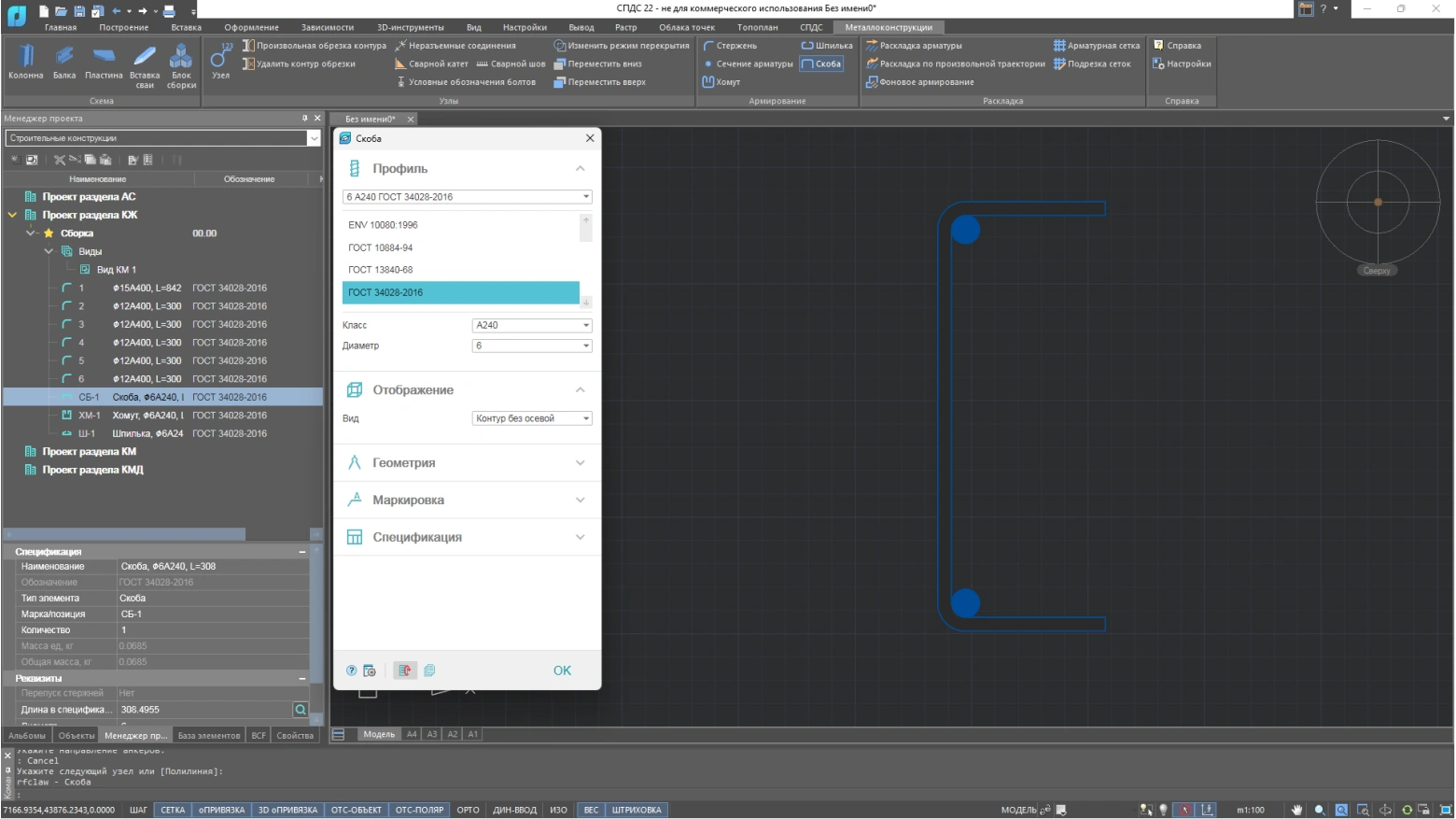
Task: Select the Колонна (Column) tool
Action: pos(25,62)
